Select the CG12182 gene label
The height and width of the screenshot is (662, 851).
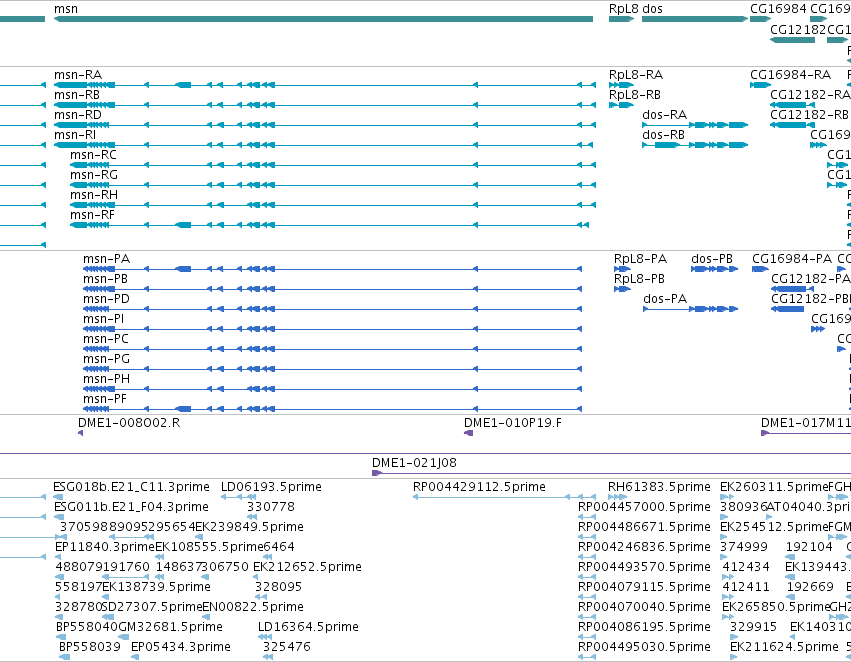coord(798,29)
